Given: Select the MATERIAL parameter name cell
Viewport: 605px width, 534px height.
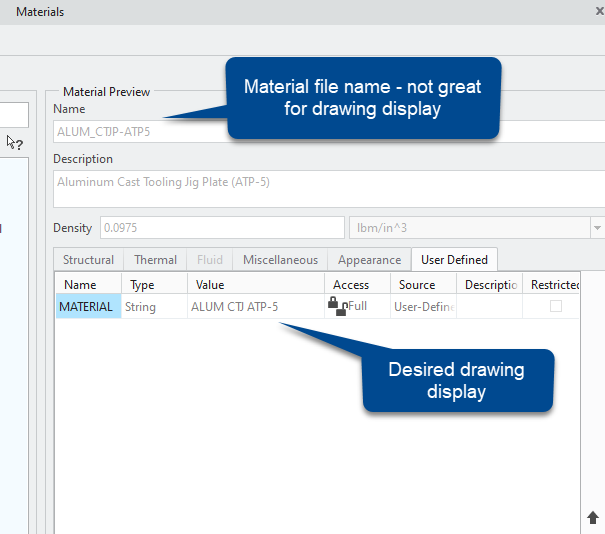Looking at the screenshot, I should 87,307.
